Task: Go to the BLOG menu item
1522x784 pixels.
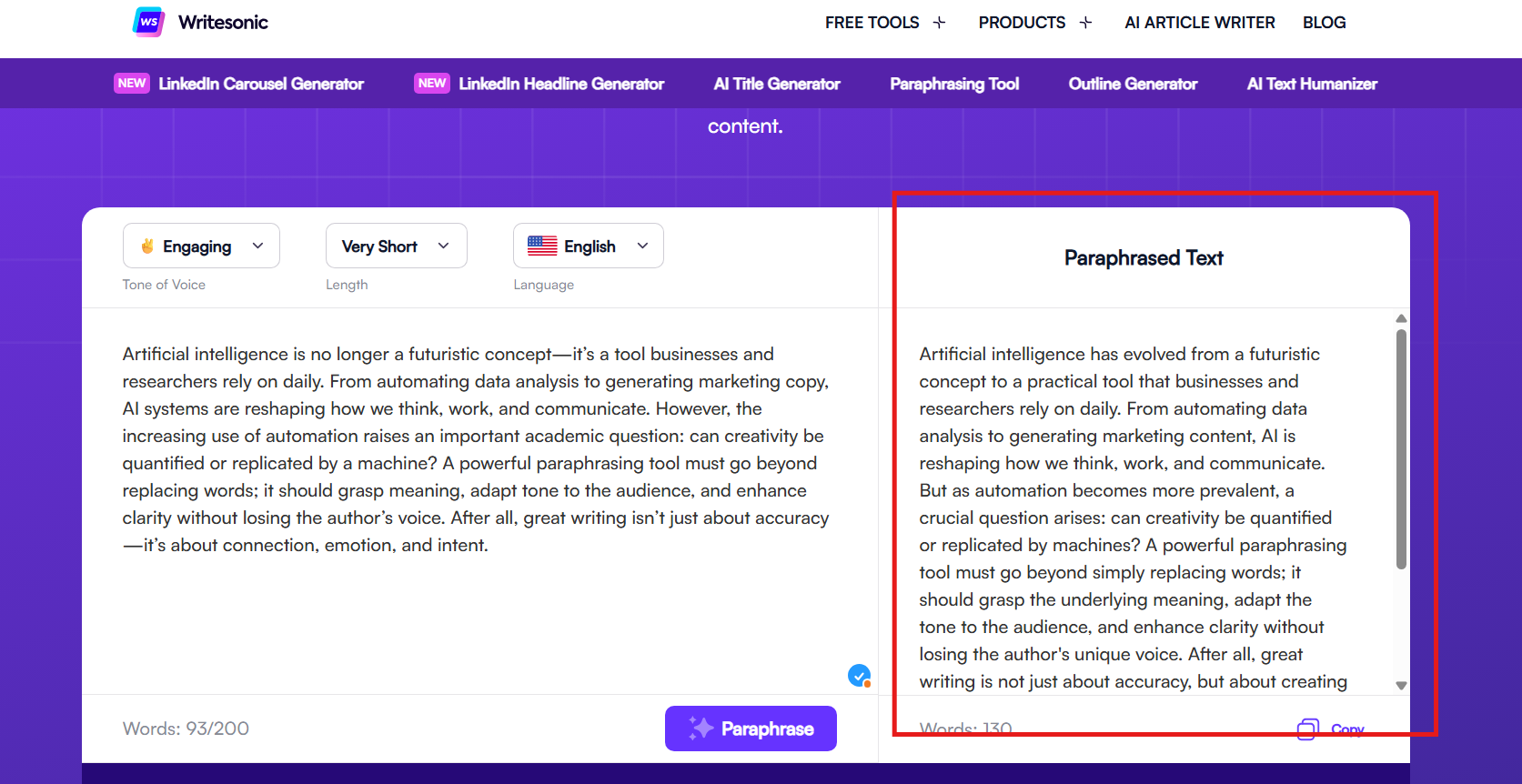Action: (1324, 23)
